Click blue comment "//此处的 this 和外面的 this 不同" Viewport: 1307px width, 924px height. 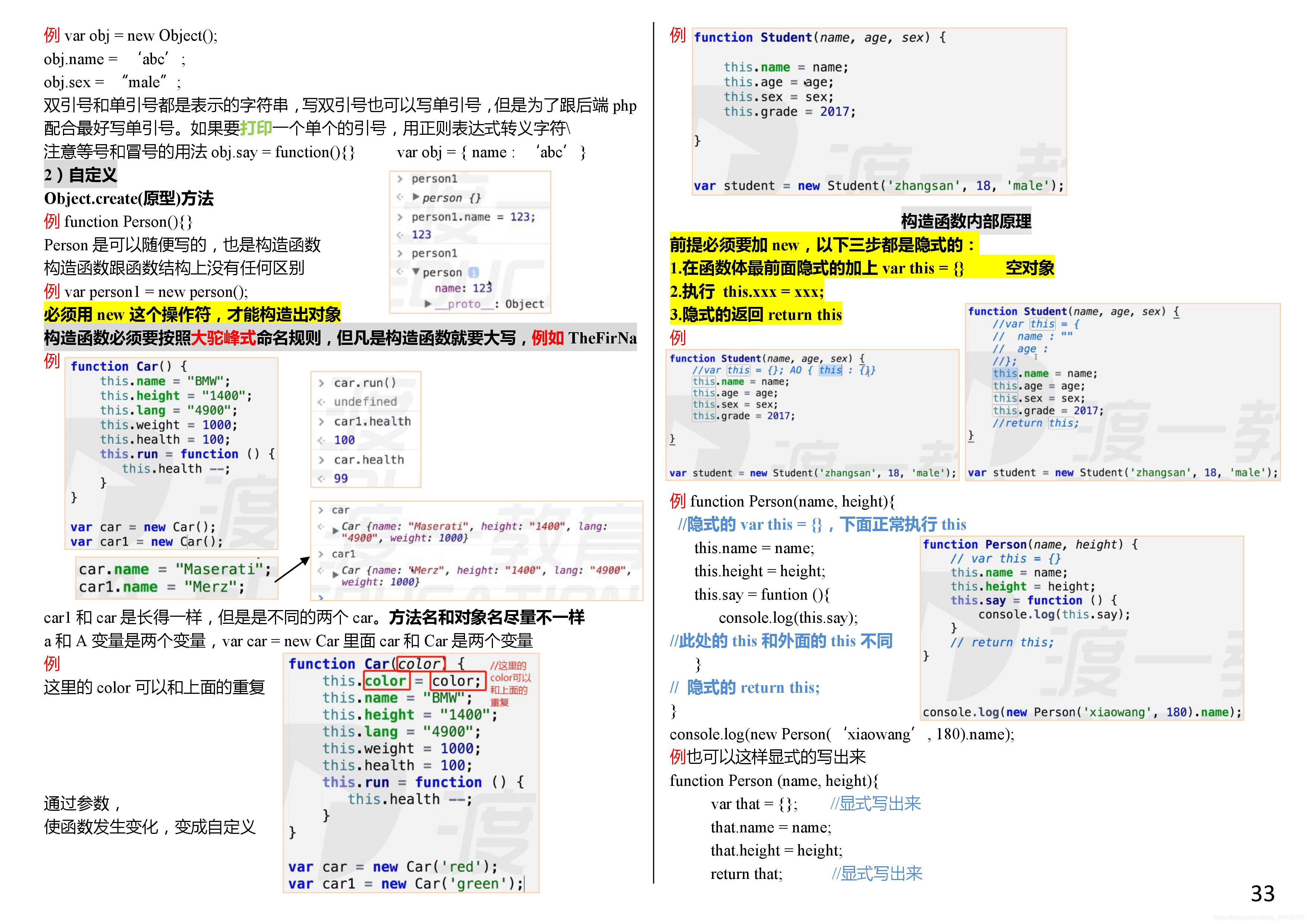[x=781, y=641]
